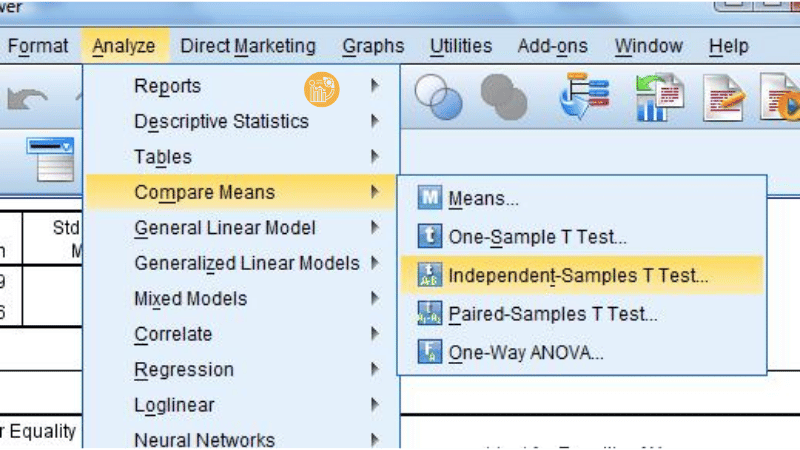The image size is (800, 450).
Task: Open the Window menu
Action: coord(648,46)
